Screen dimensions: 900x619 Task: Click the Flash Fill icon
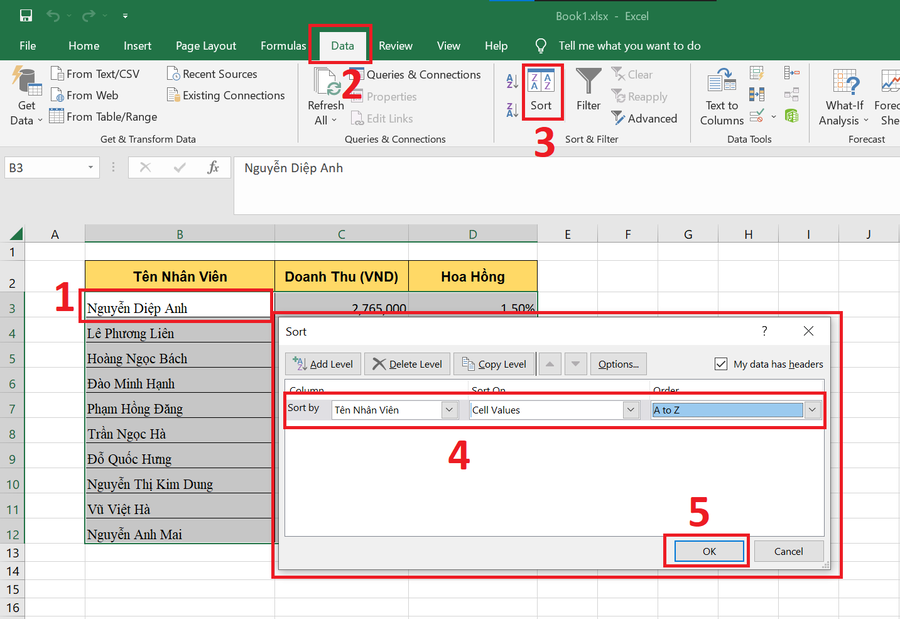pos(757,73)
